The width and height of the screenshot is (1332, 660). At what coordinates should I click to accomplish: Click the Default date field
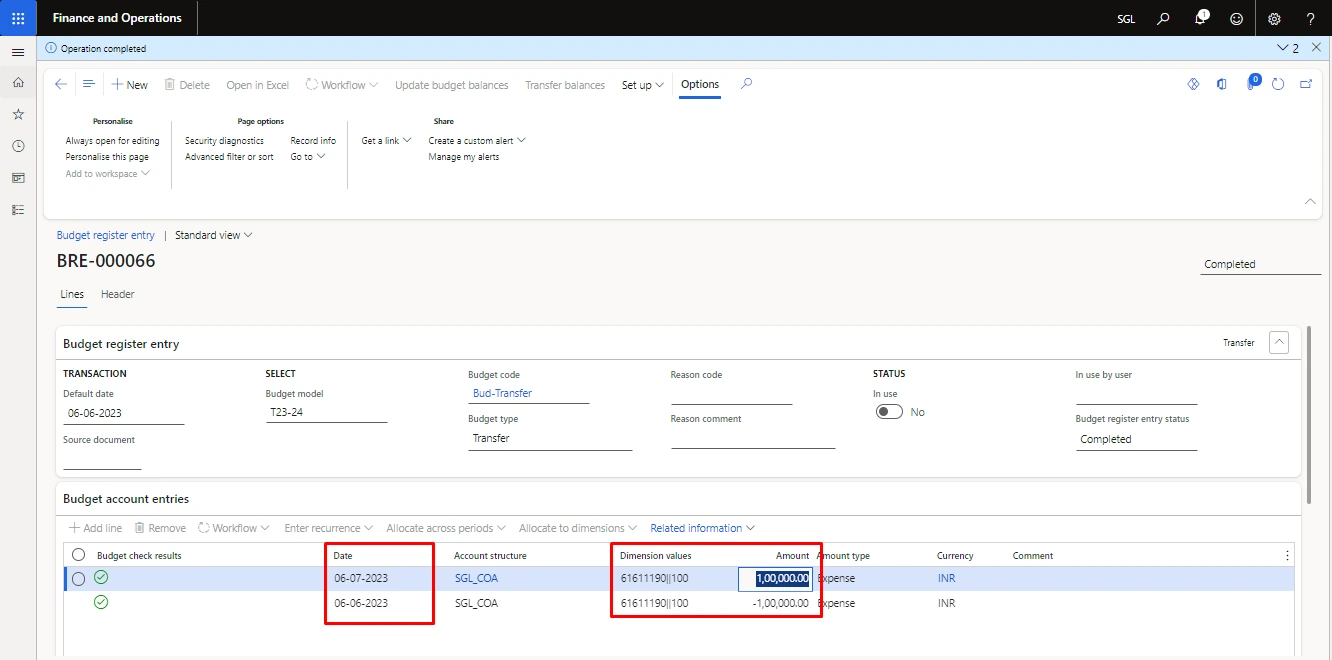point(124,413)
